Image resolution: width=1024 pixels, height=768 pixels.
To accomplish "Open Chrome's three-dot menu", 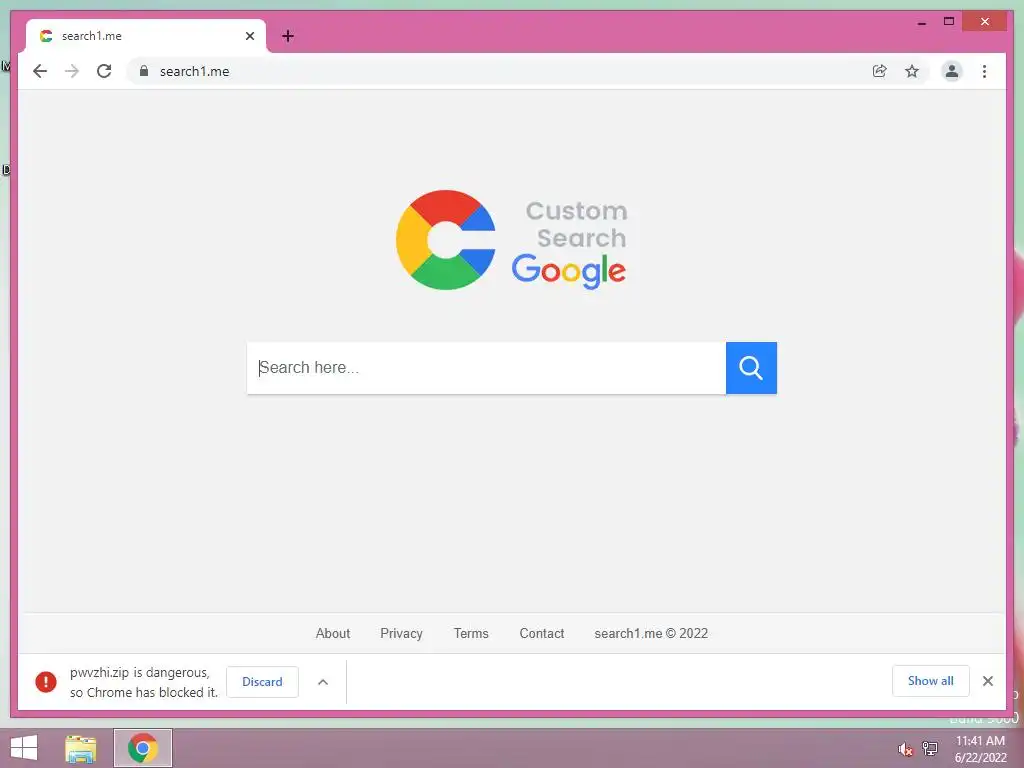I will click(x=984, y=71).
